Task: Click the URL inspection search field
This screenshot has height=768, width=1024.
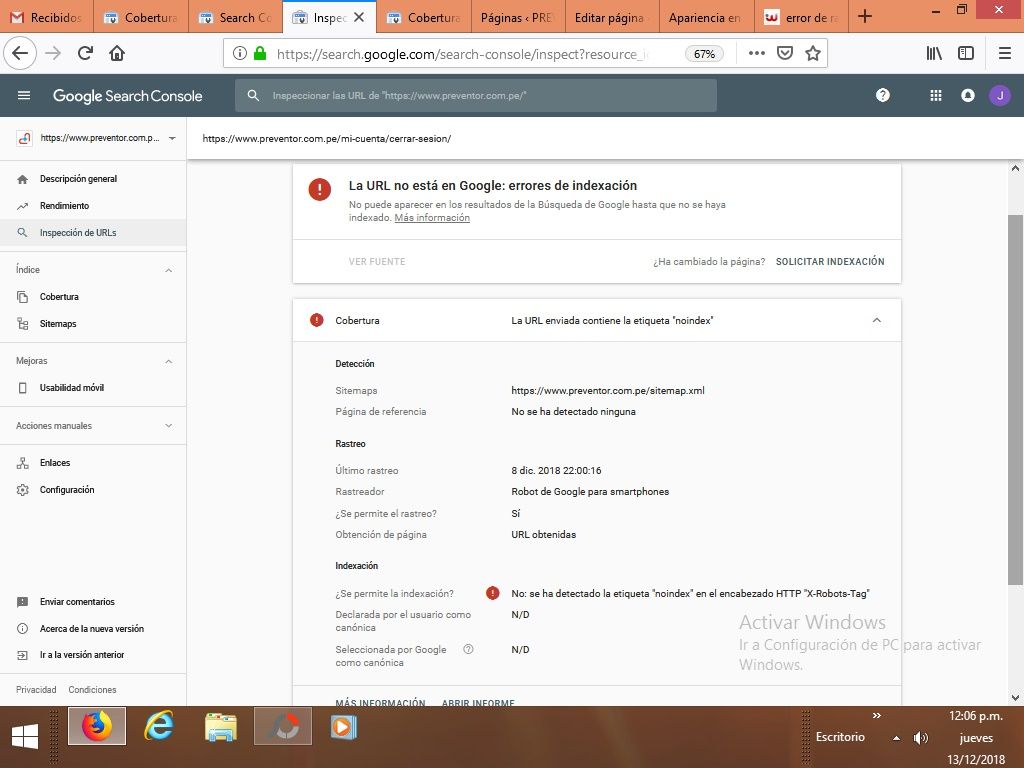Action: pyautogui.click(x=475, y=95)
